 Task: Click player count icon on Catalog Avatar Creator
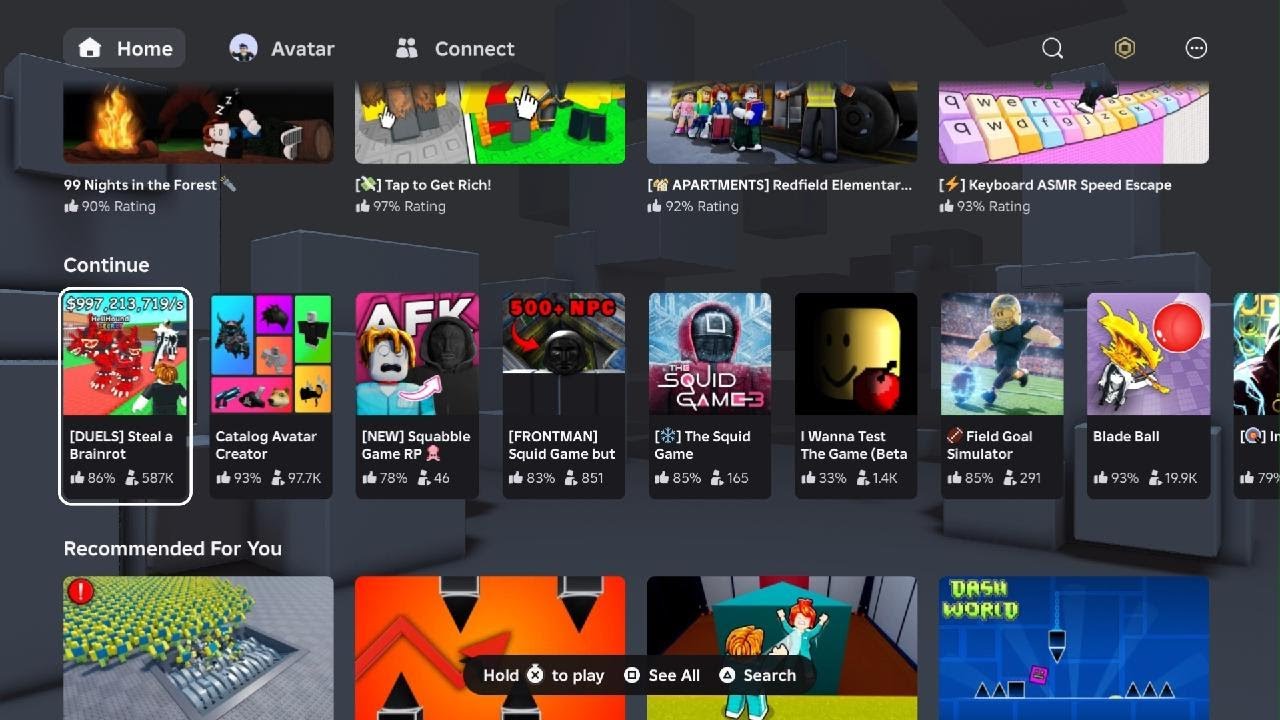(x=277, y=478)
